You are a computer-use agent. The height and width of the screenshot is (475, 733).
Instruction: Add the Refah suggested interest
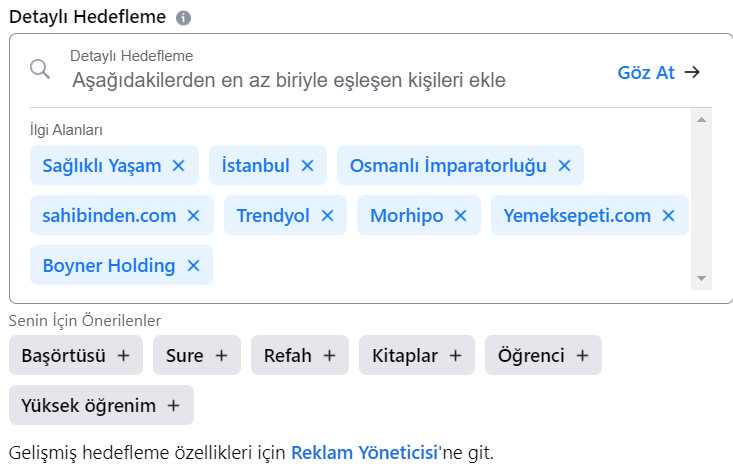(x=300, y=355)
